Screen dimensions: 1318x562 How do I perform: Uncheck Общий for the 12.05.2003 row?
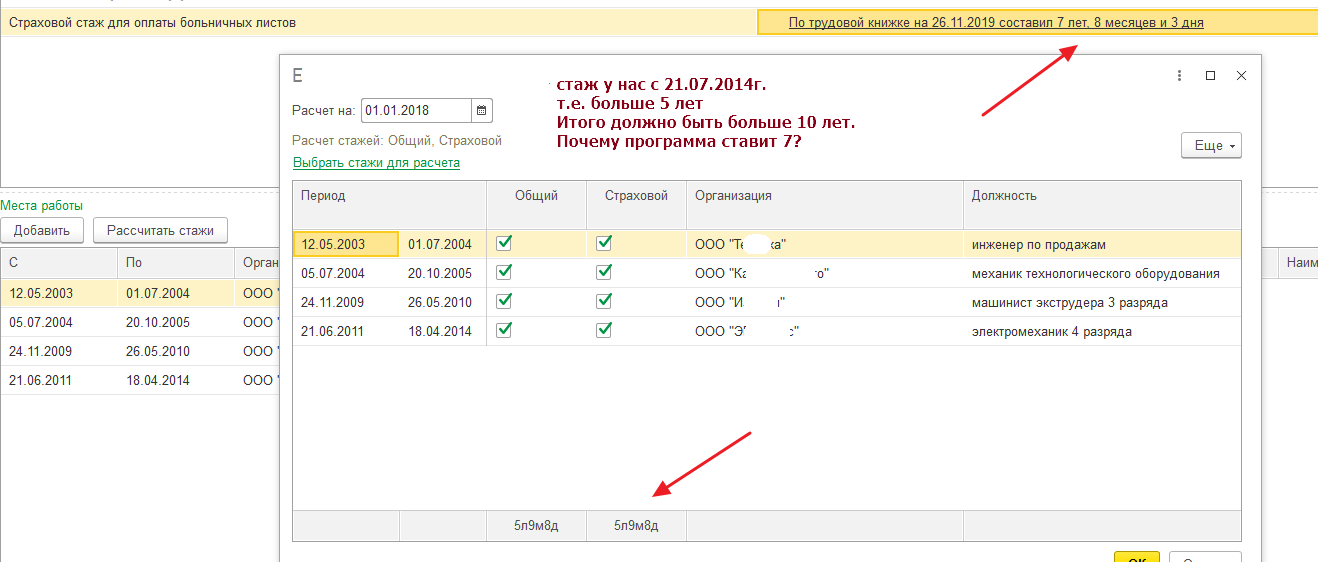click(504, 243)
